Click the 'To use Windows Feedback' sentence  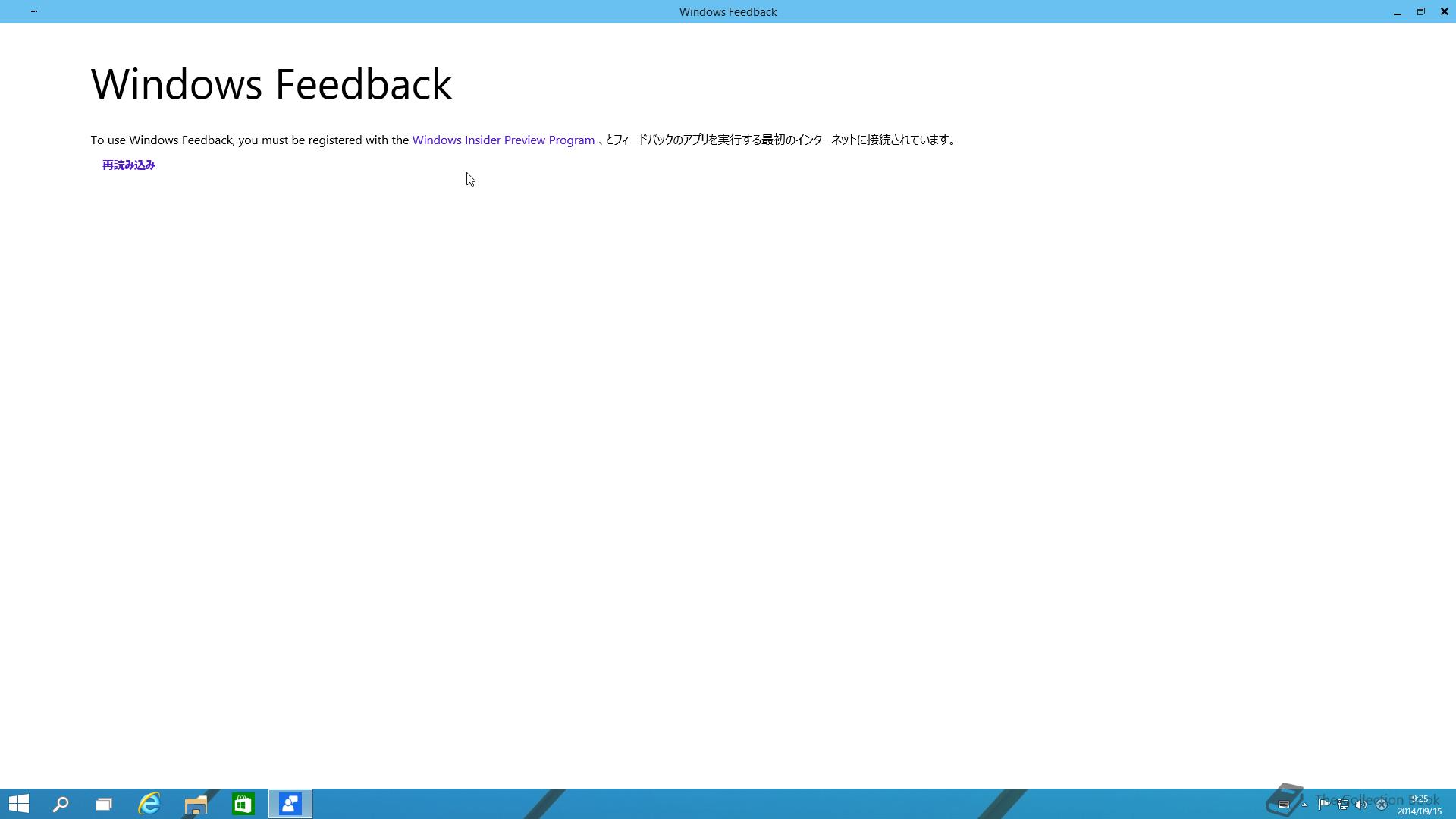point(523,140)
